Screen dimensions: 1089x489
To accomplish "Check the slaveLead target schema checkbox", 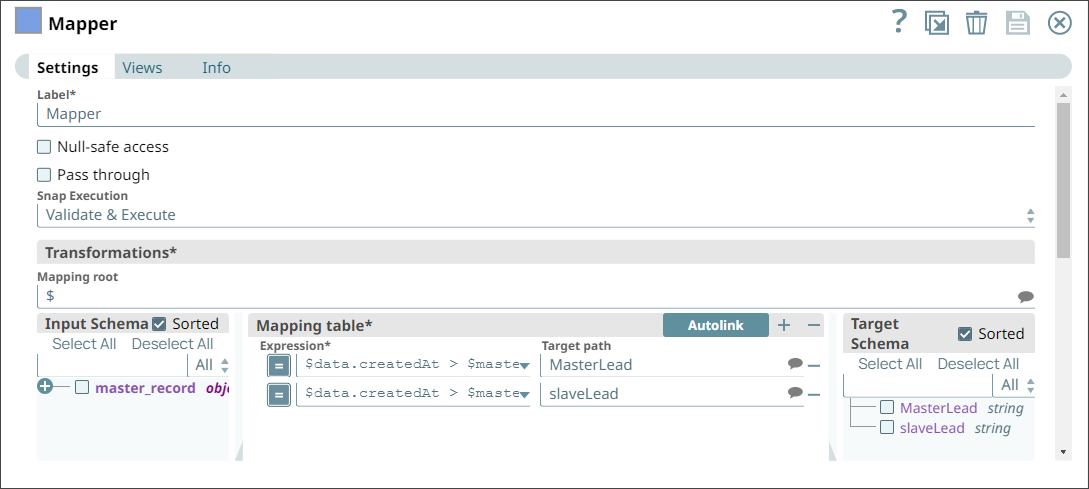I will (887, 427).
